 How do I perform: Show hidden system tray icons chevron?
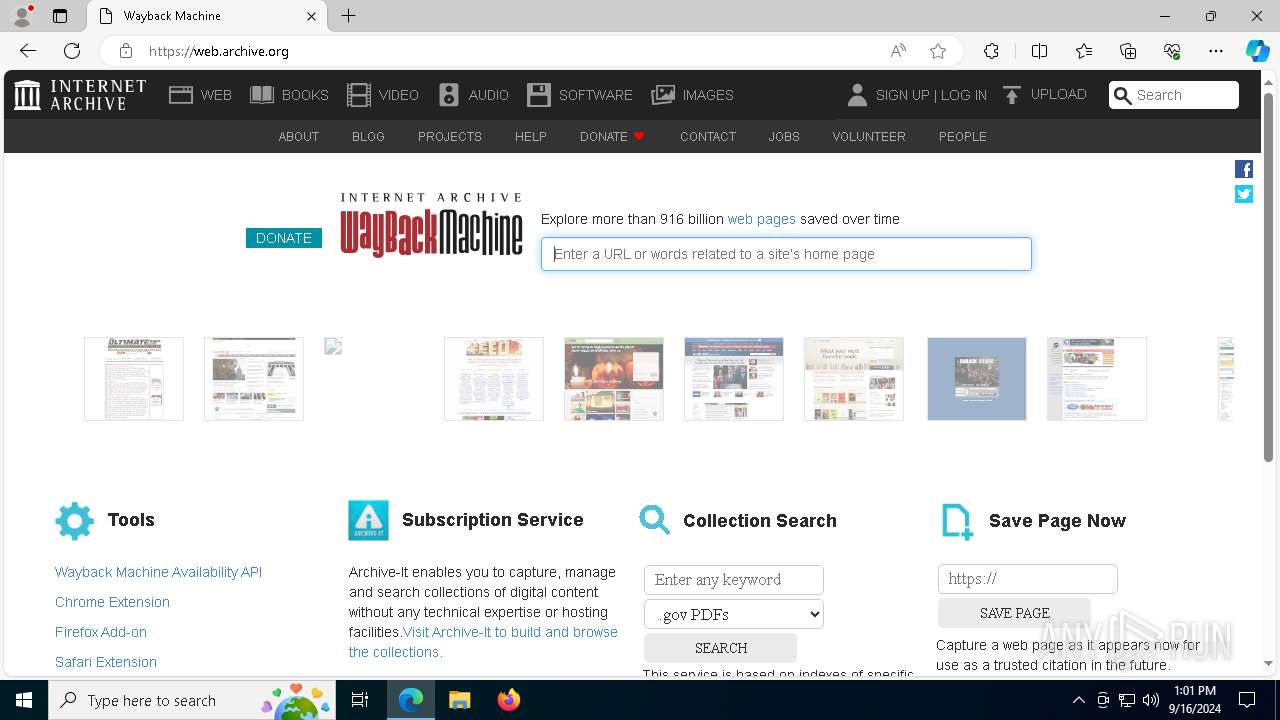[1078, 700]
